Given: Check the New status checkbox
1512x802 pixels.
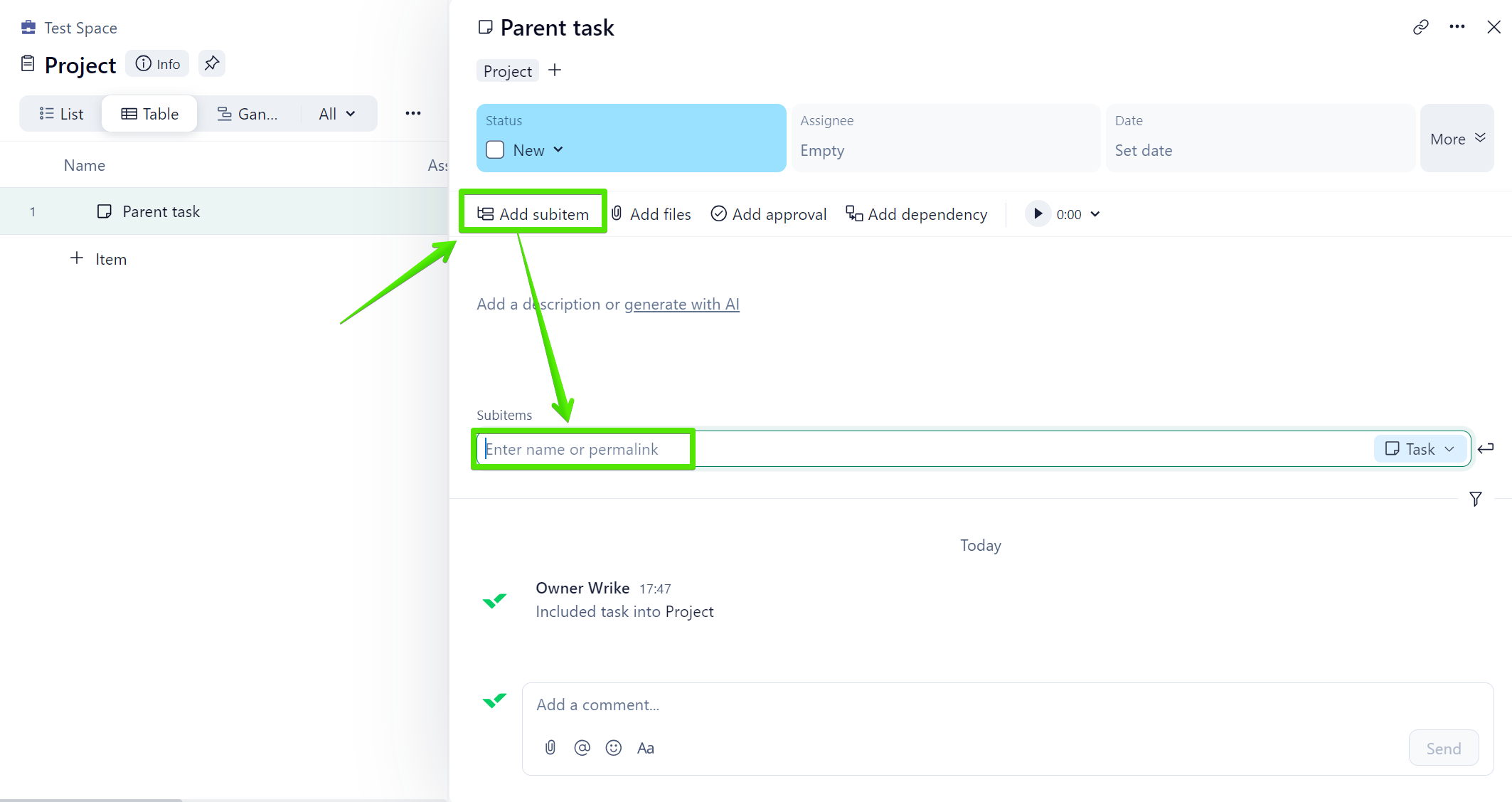Looking at the screenshot, I should click(495, 150).
